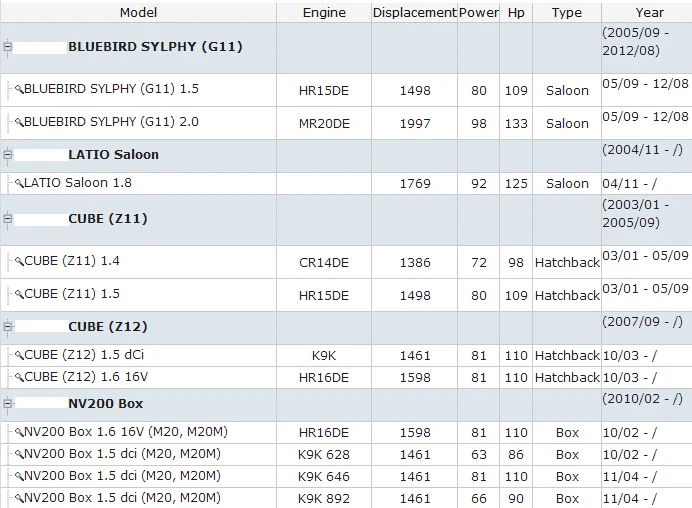The image size is (692, 508).
Task: Click Hp value 90
Action: coord(516,499)
